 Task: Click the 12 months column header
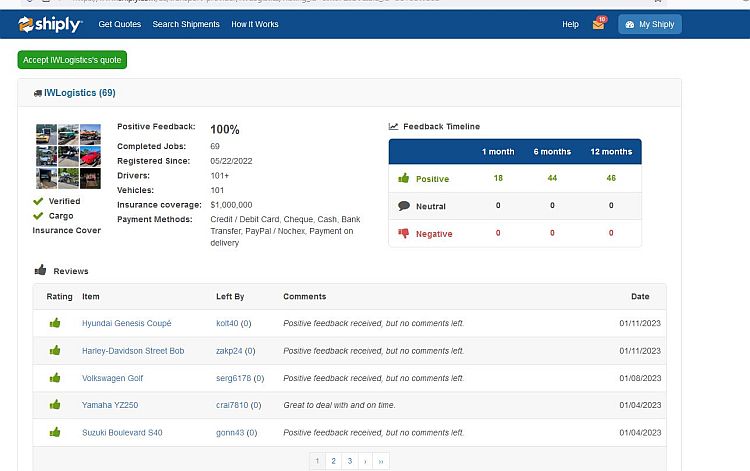point(611,152)
